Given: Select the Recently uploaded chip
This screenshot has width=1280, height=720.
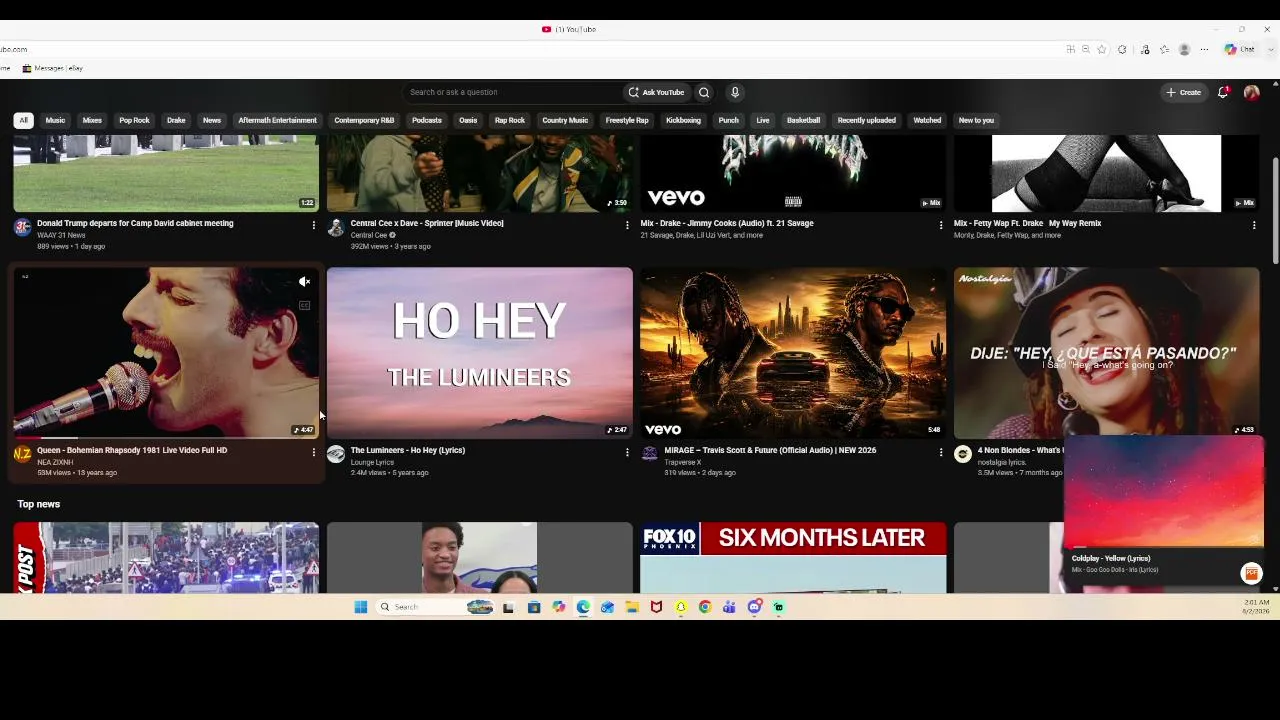Looking at the screenshot, I should 866,120.
